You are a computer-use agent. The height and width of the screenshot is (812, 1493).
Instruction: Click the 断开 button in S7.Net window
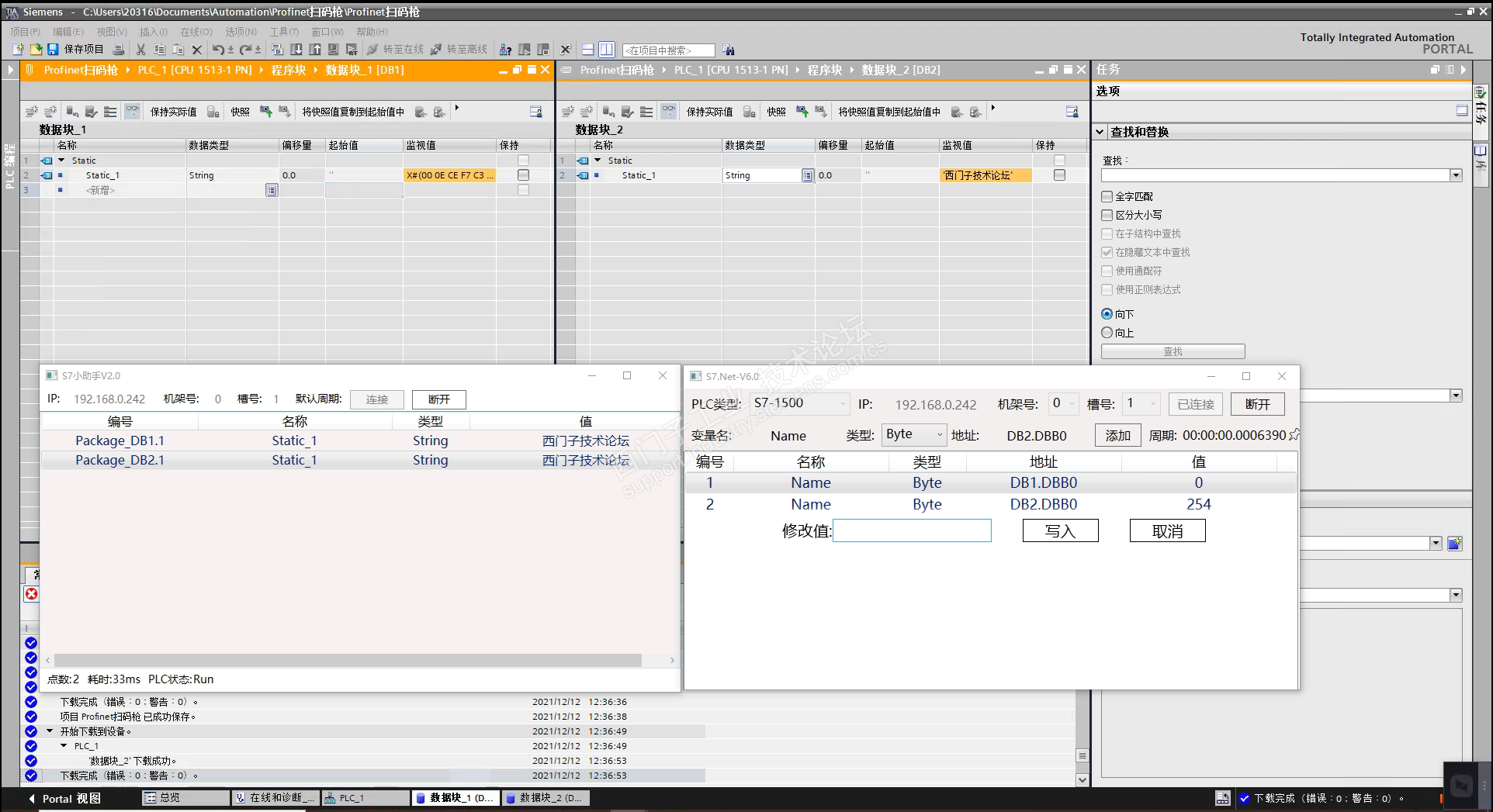coord(1258,404)
